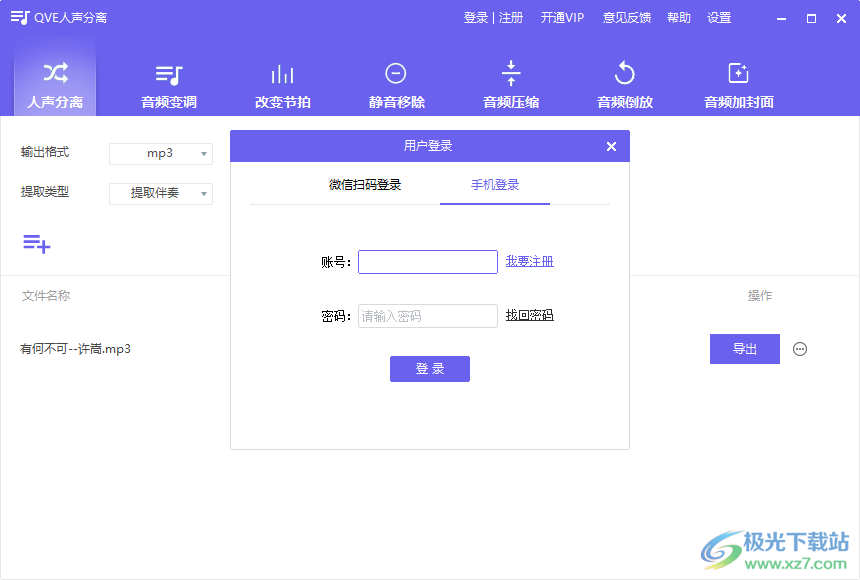
Task: Click the 找回密码 password recovery link
Action: 528,315
